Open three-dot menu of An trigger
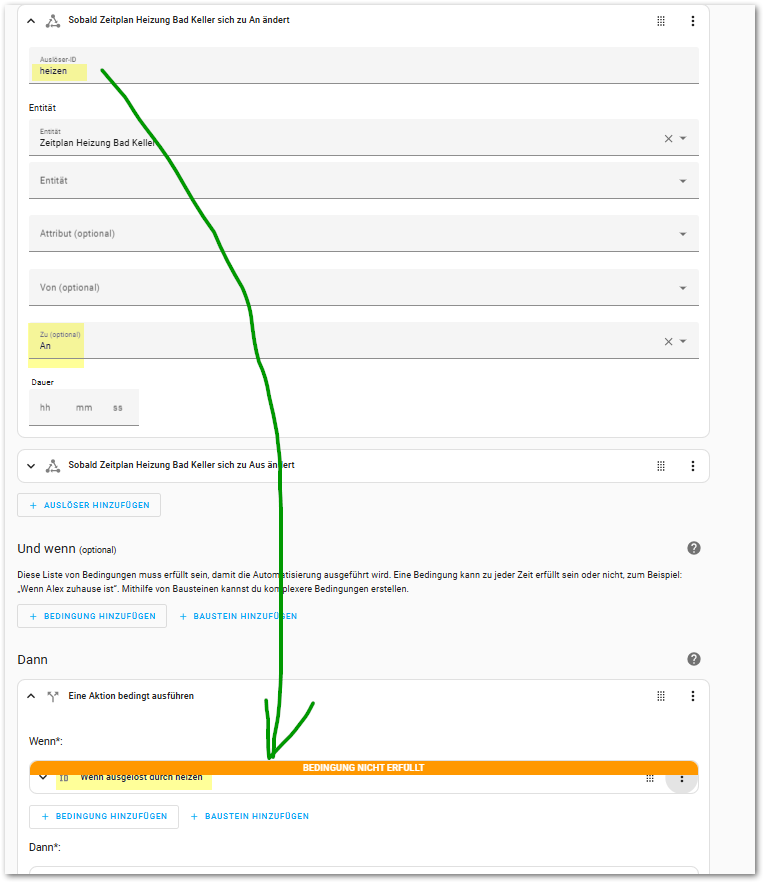This screenshot has width=764, height=883. 692,20
